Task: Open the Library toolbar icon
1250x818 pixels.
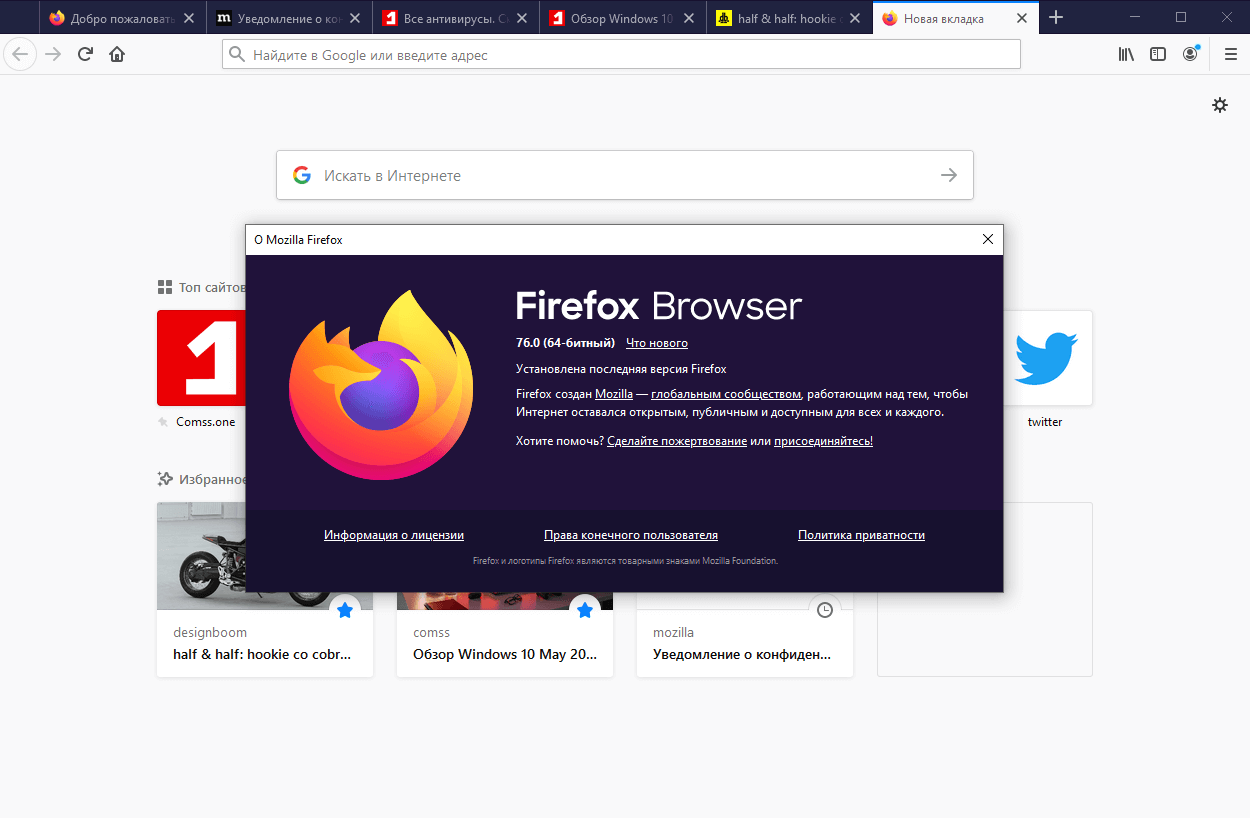Action: [1126, 54]
